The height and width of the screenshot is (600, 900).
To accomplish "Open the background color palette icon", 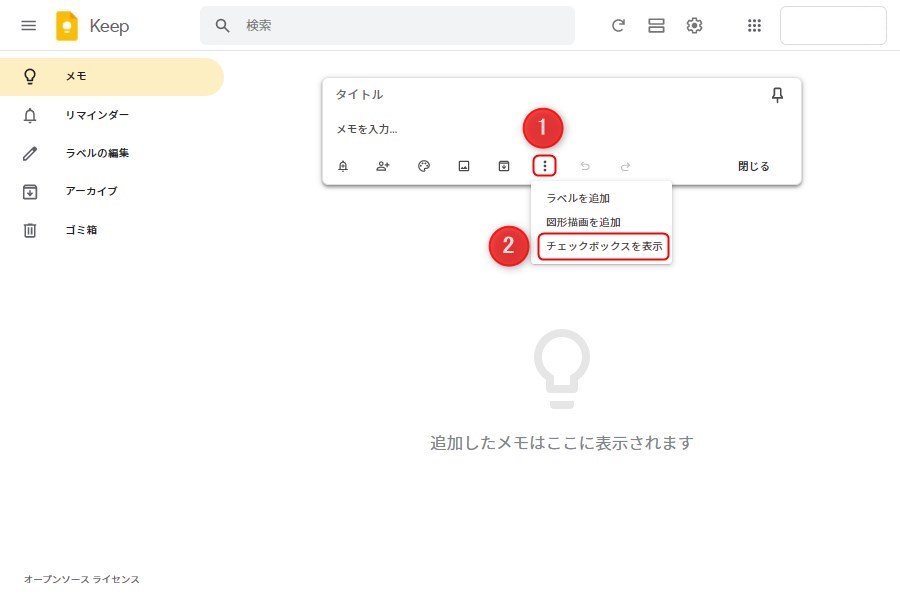I will coord(424,166).
